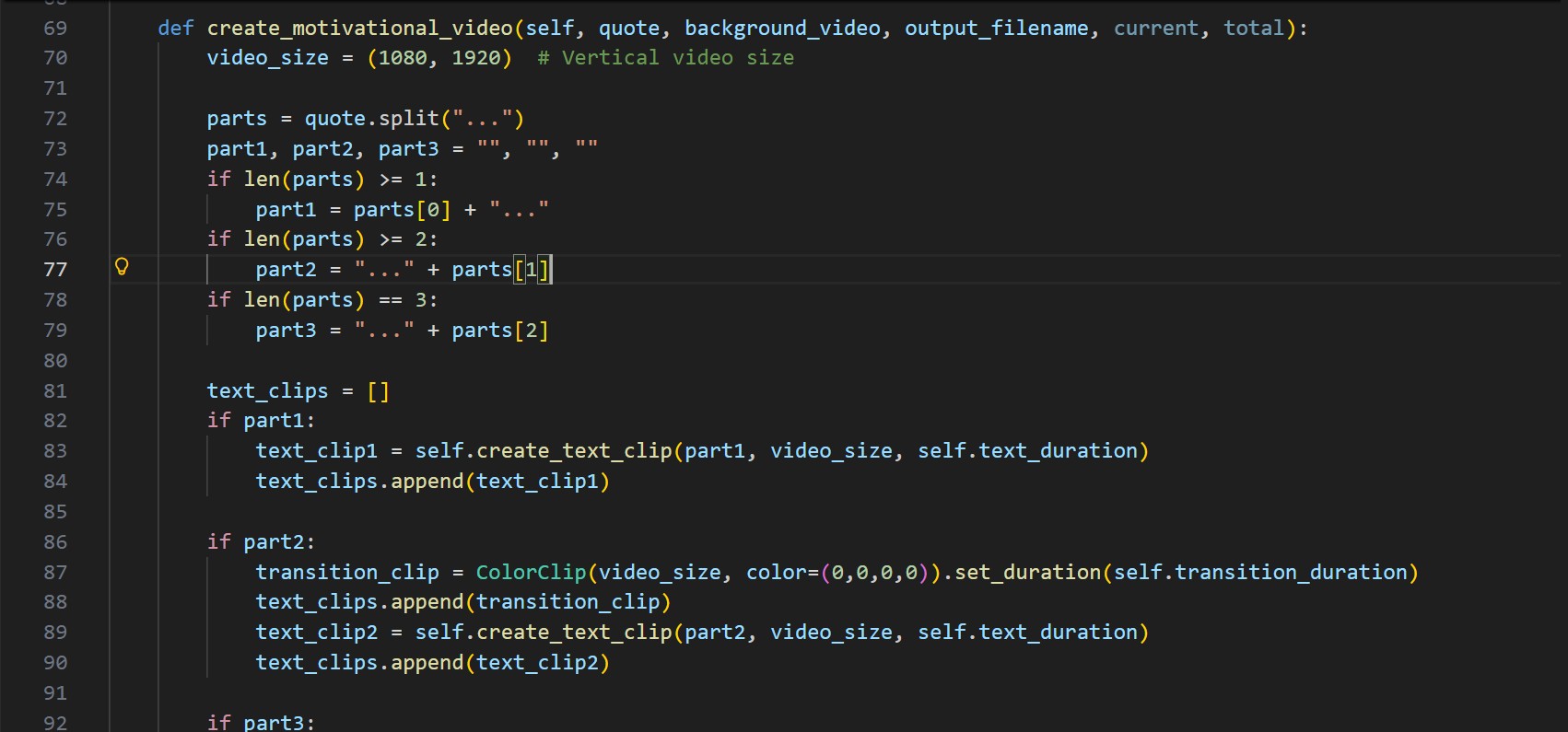Click 'if part2:' on line 86
Viewport: 1568px width, 732px height.
pyautogui.click(x=261, y=542)
